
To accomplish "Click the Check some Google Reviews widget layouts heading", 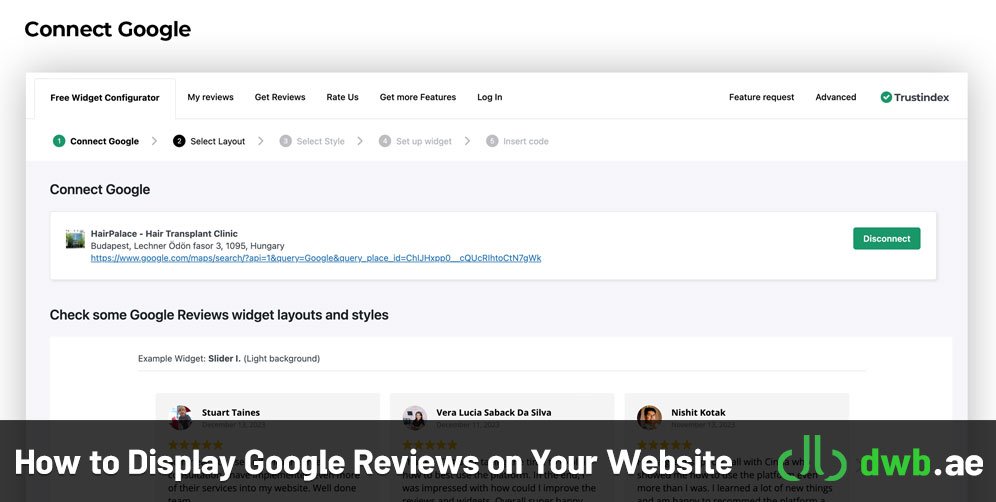I will click(x=219, y=315).
